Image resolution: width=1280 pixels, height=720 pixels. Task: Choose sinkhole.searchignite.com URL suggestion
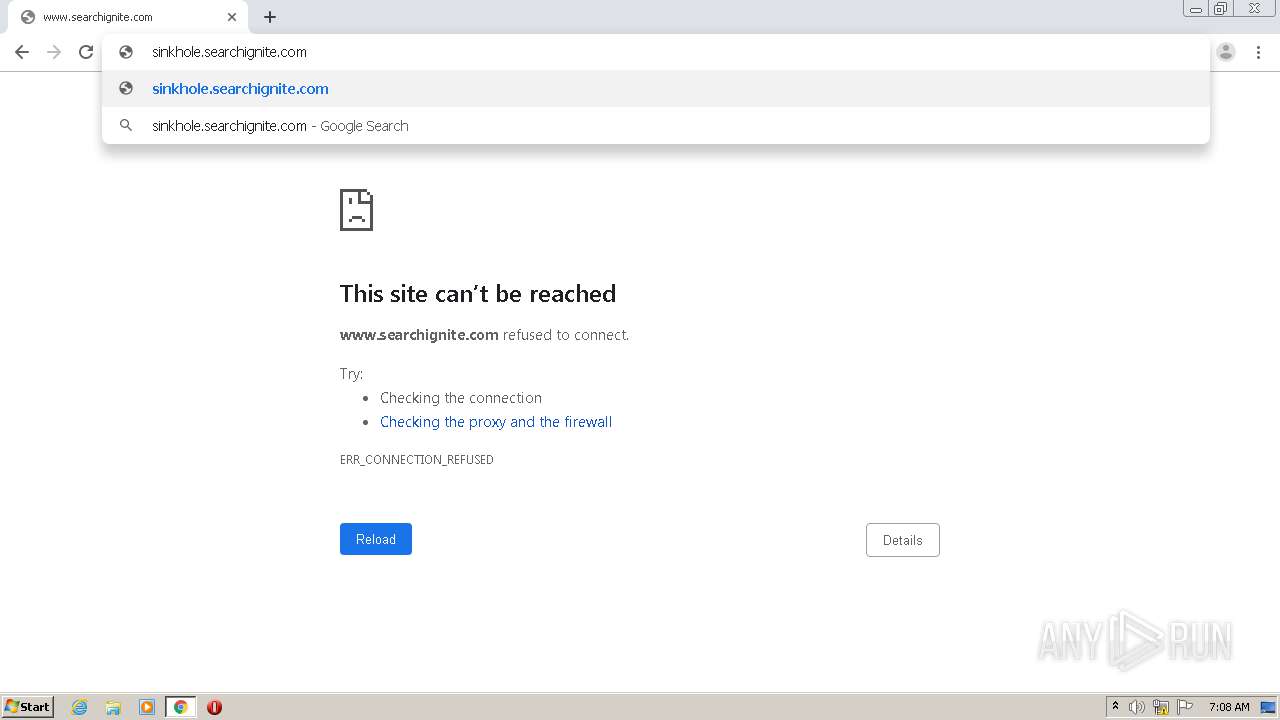(655, 88)
